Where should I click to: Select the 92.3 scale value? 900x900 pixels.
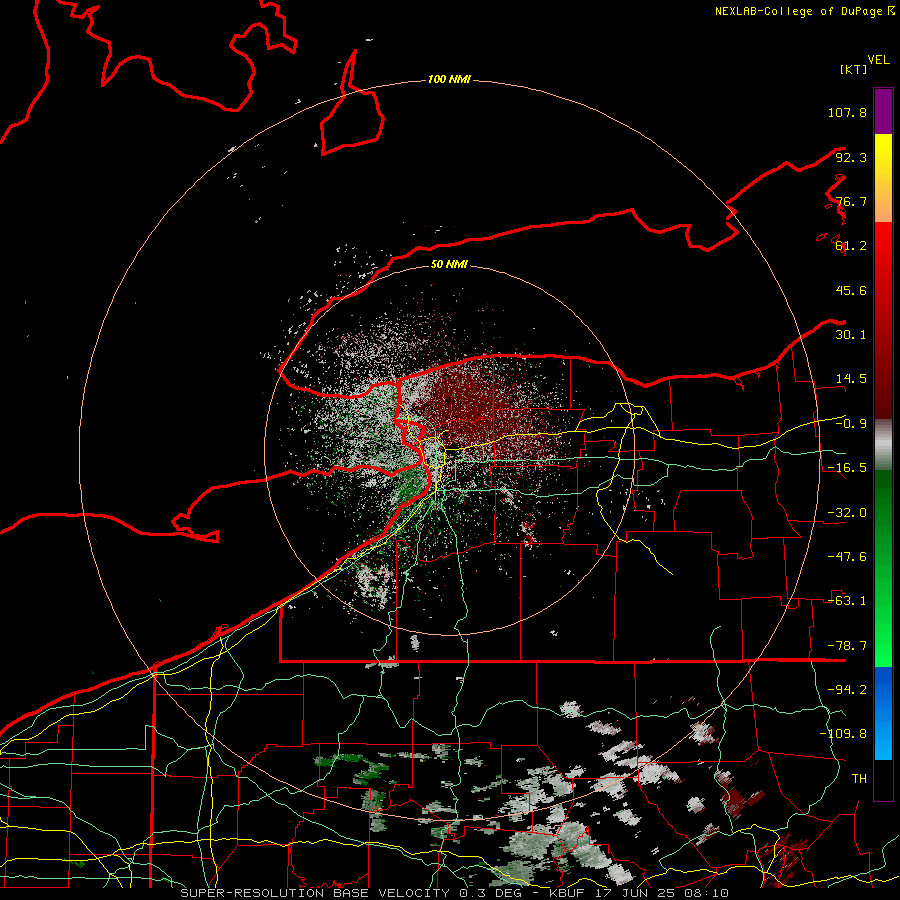[851, 157]
